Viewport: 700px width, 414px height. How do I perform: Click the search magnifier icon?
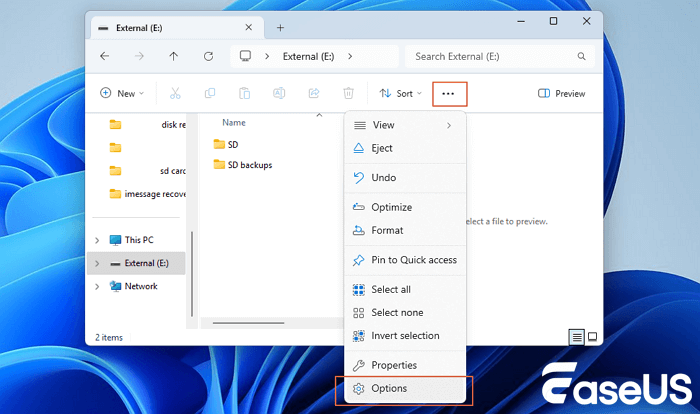pyautogui.click(x=581, y=56)
